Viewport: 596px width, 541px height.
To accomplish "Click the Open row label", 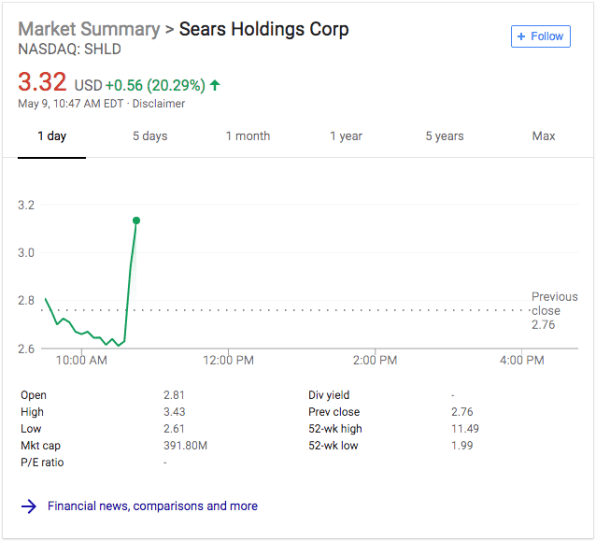I will (33, 395).
